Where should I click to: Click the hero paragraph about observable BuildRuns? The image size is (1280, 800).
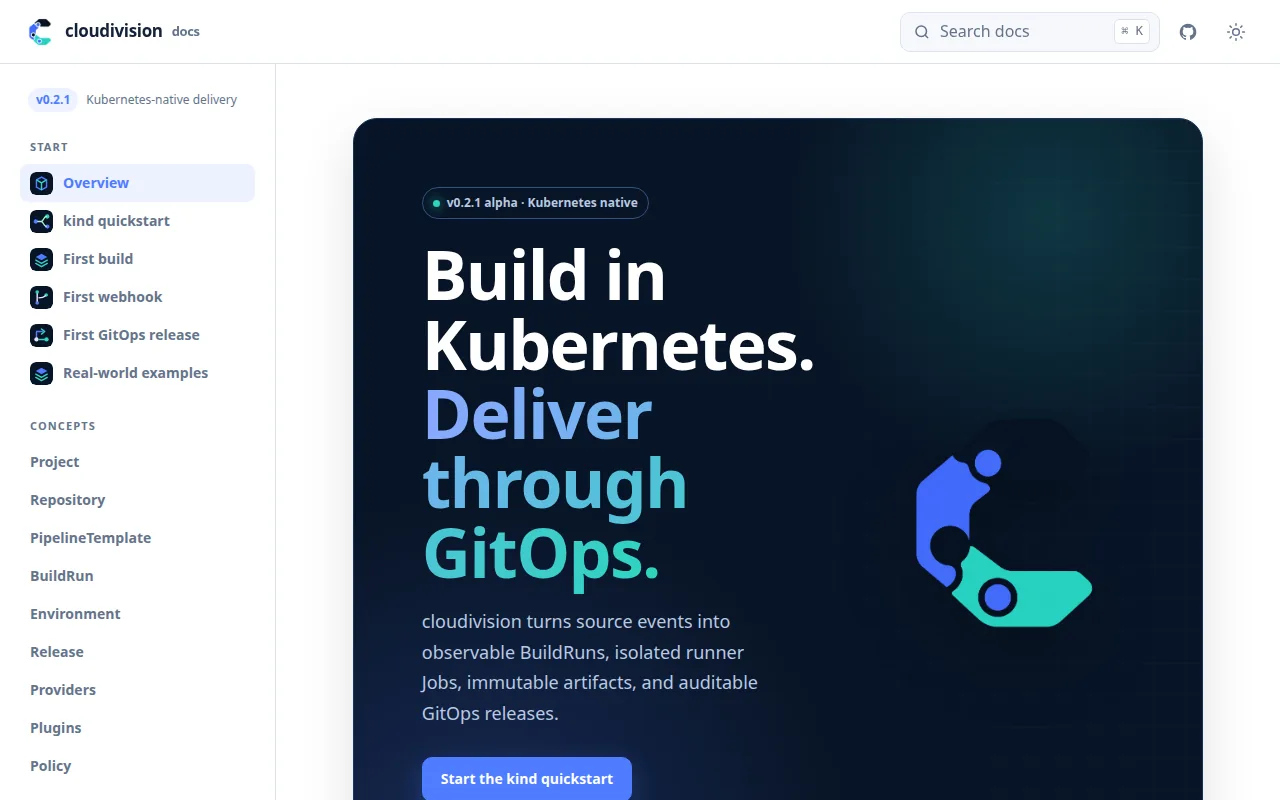590,667
